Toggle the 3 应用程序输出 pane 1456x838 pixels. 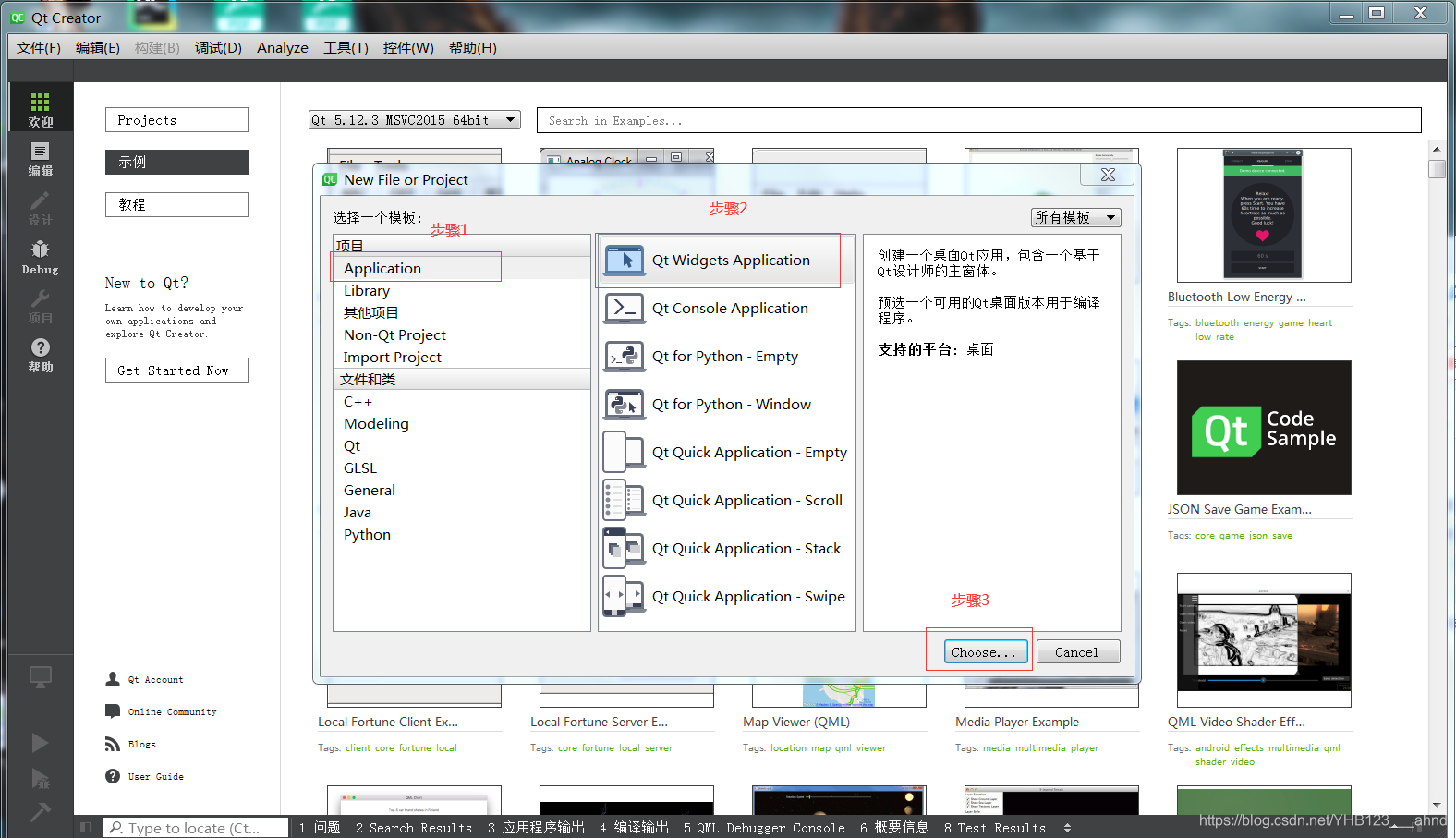536,828
